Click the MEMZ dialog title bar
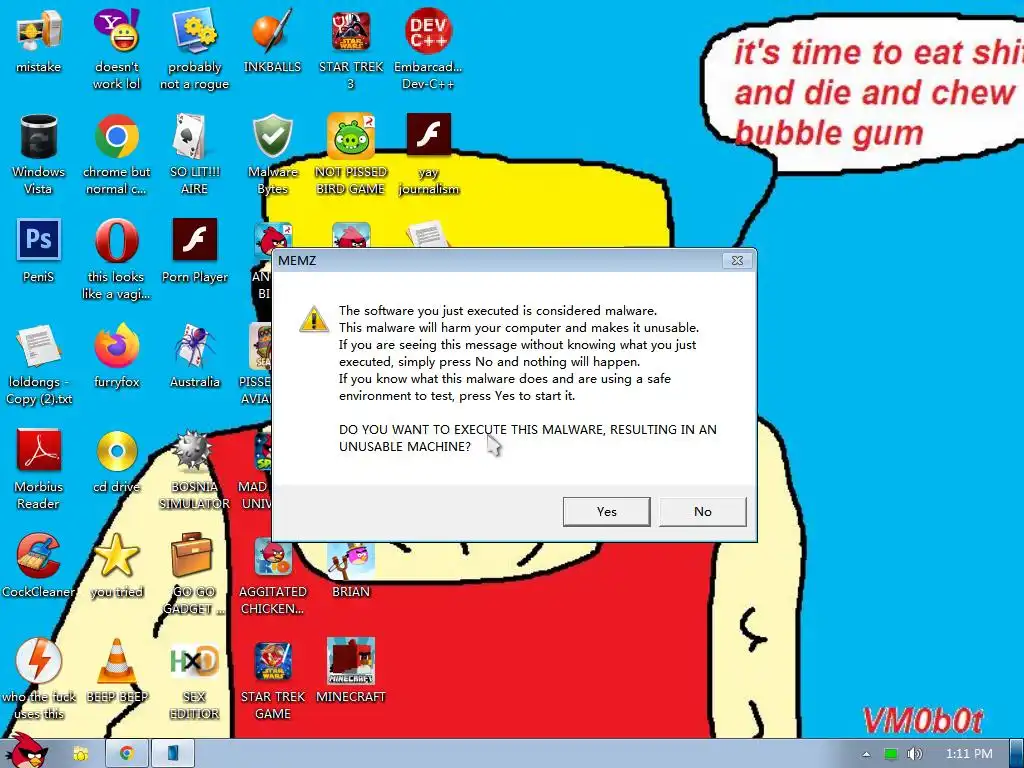The height and width of the screenshot is (768, 1024). pos(496,261)
